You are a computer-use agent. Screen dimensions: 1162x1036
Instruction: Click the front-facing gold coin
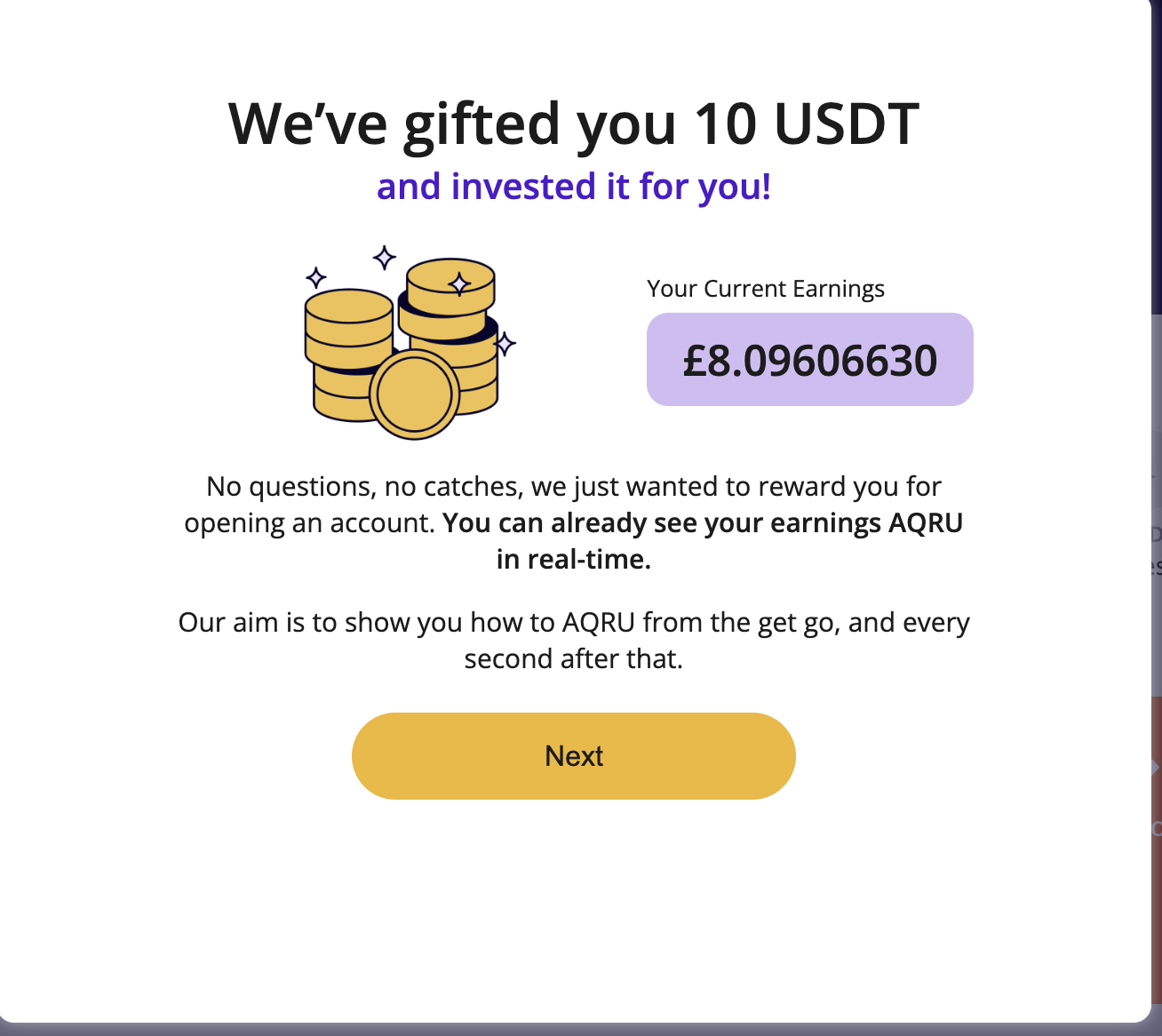[x=414, y=394]
